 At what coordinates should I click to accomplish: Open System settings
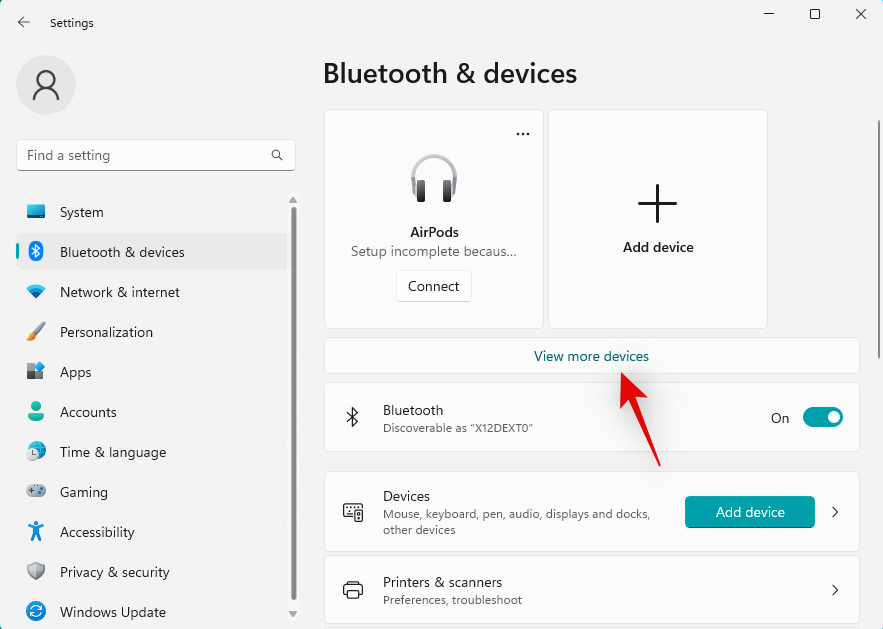click(x=151, y=212)
